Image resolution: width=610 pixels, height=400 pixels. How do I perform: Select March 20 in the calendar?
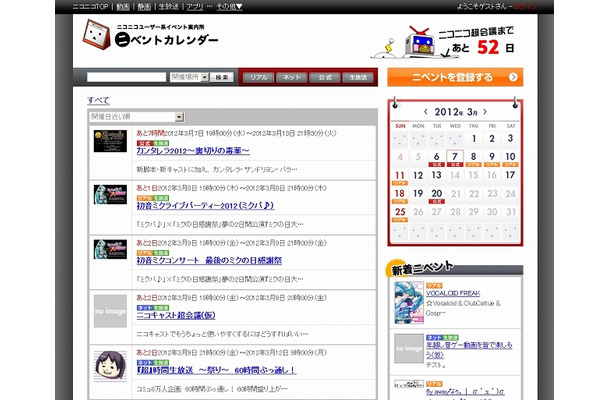[436, 195]
